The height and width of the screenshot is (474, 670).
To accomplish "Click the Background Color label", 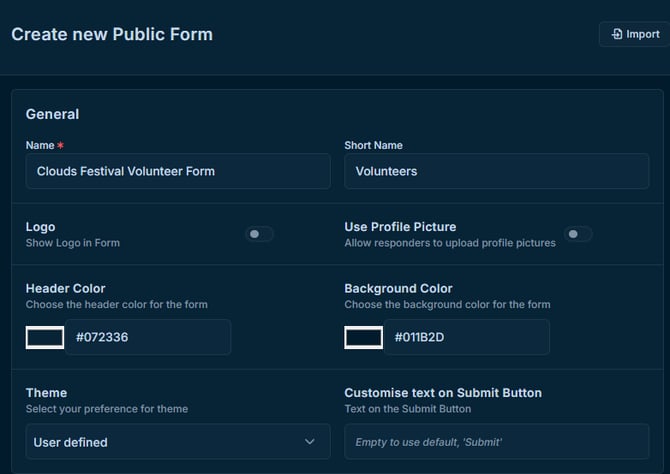I will coord(398,288).
